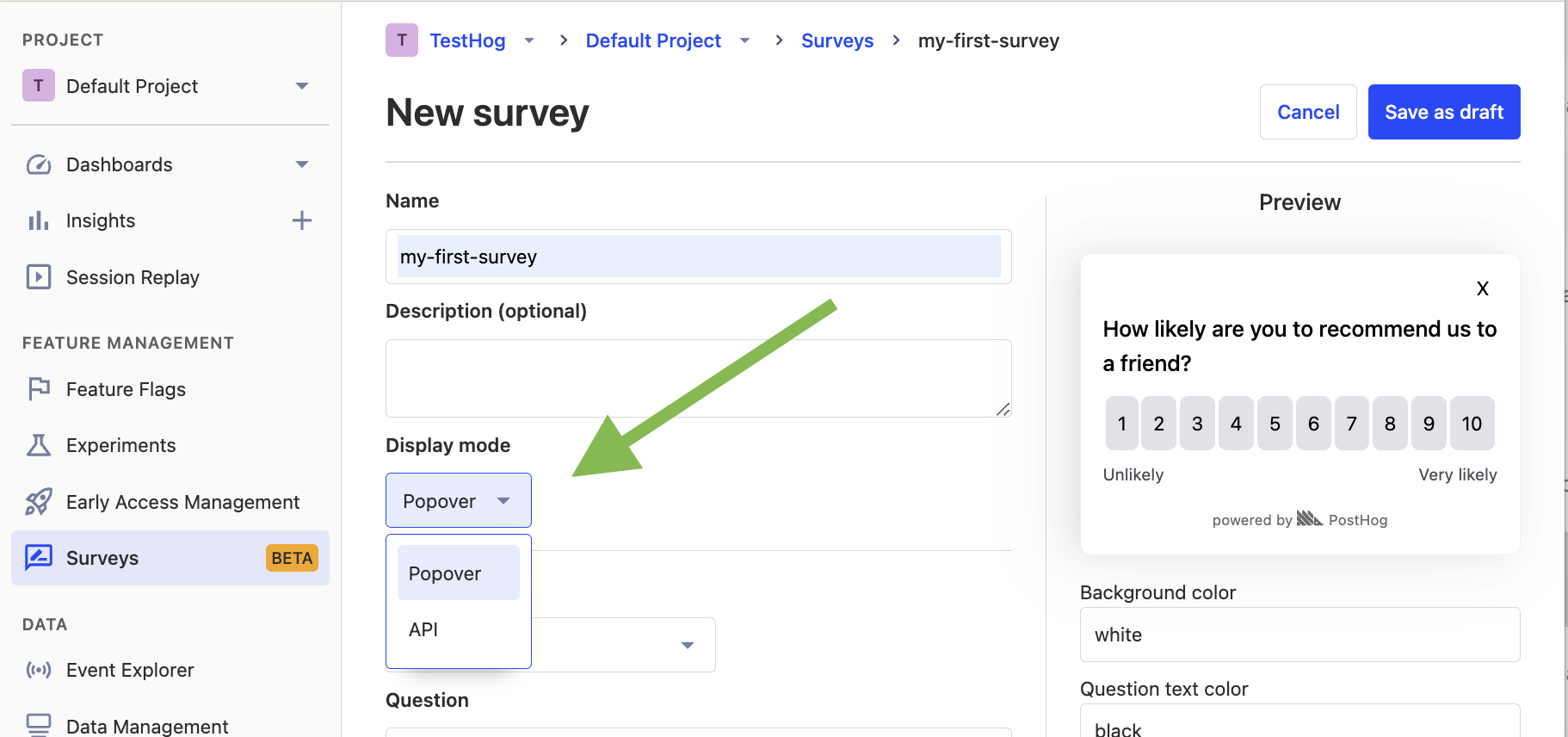Click the Unlikely label in preview
The image size is (1568, 737).
[1133, 474]
